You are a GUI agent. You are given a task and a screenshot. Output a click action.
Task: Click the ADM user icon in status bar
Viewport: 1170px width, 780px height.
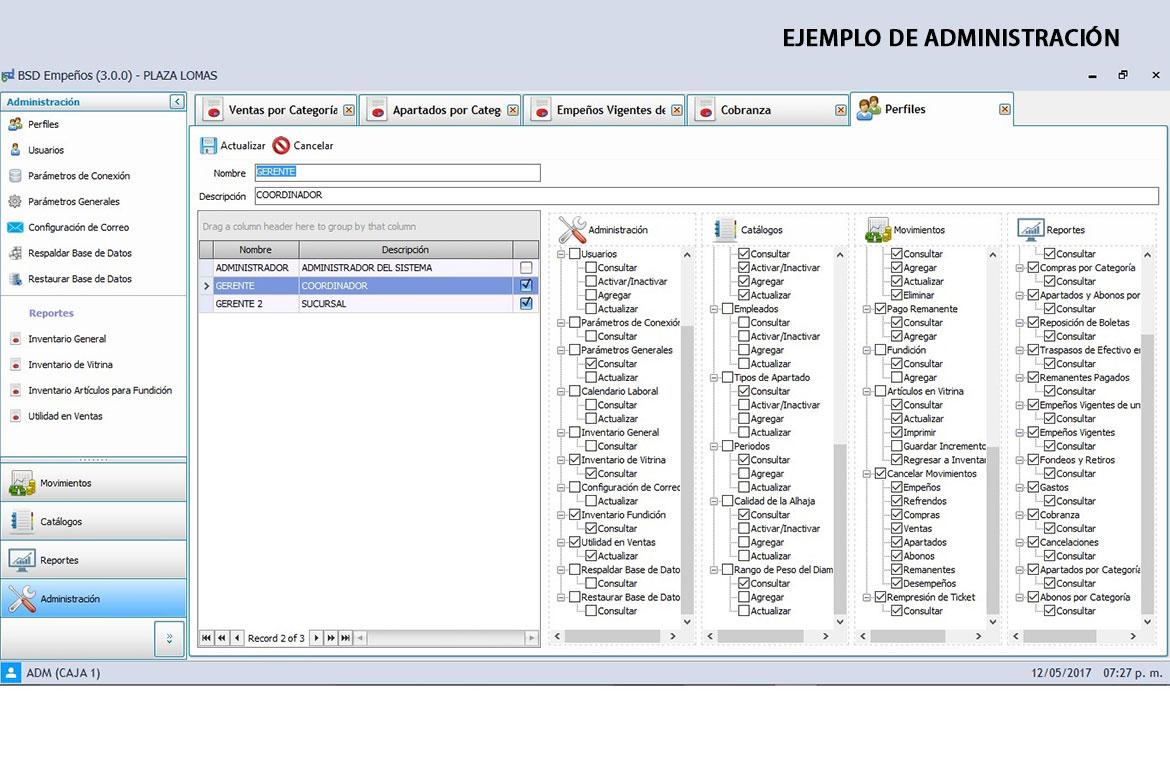click(10, 673)
